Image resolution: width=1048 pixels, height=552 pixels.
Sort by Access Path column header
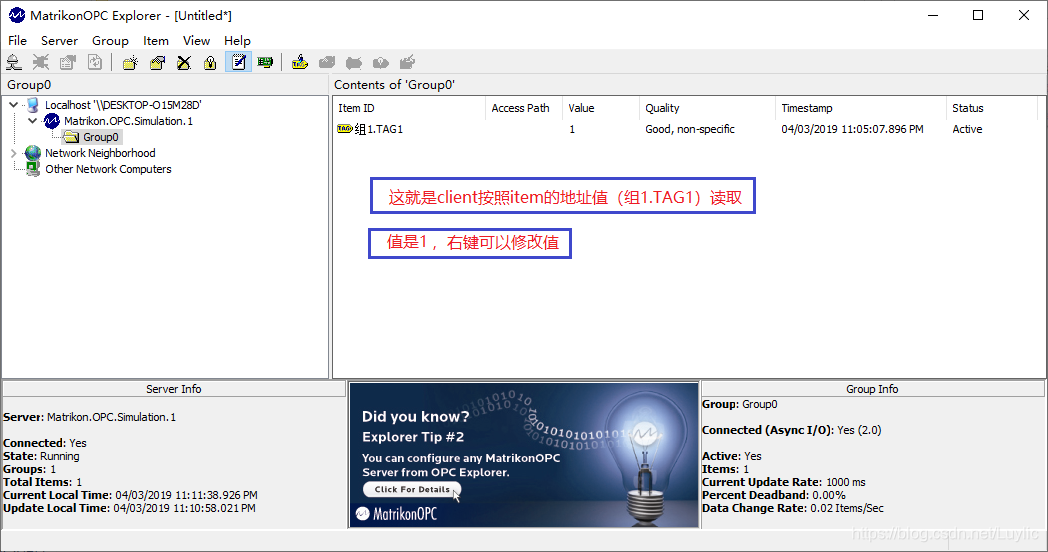pyautogui.click(x=524, y=108)
